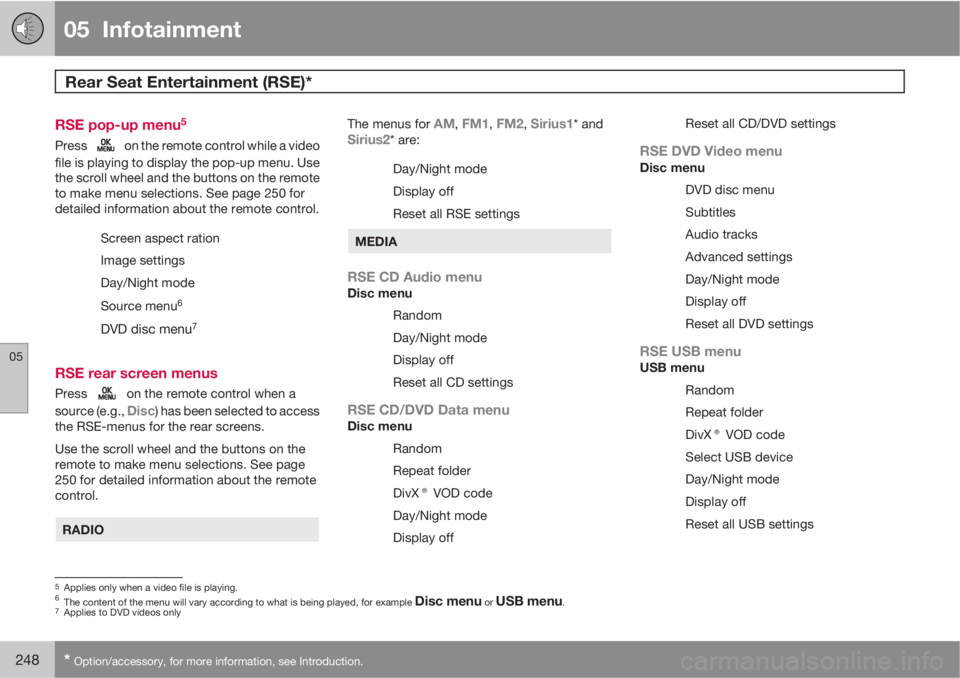Click the Sirius1 link
960x678 pixels.
[551, 124]
